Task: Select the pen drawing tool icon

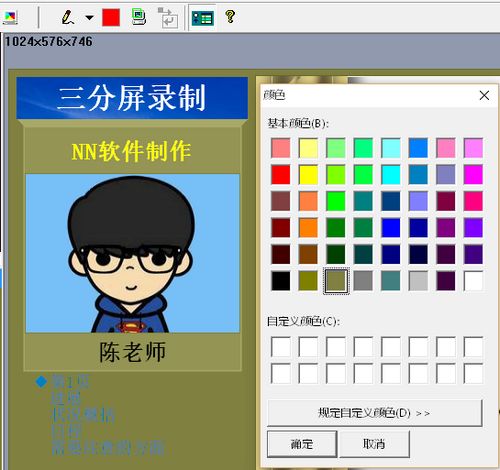Action: pos(68,17)
